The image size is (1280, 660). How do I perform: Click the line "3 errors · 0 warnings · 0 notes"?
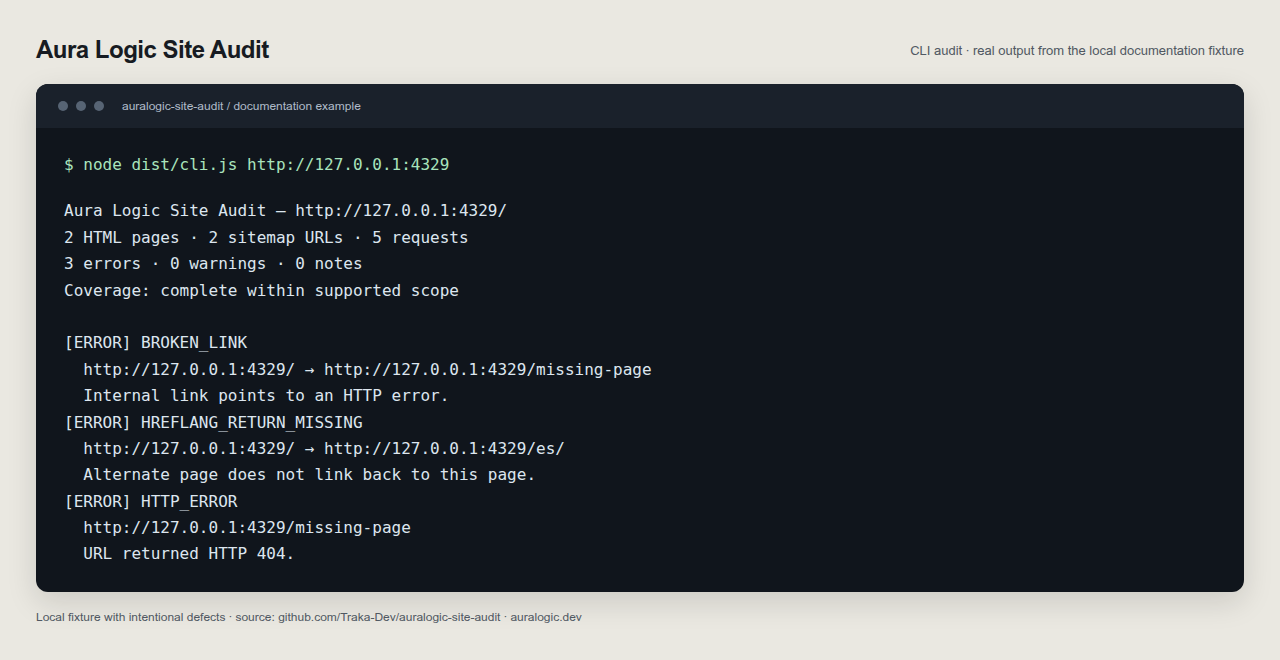(213, 264)
